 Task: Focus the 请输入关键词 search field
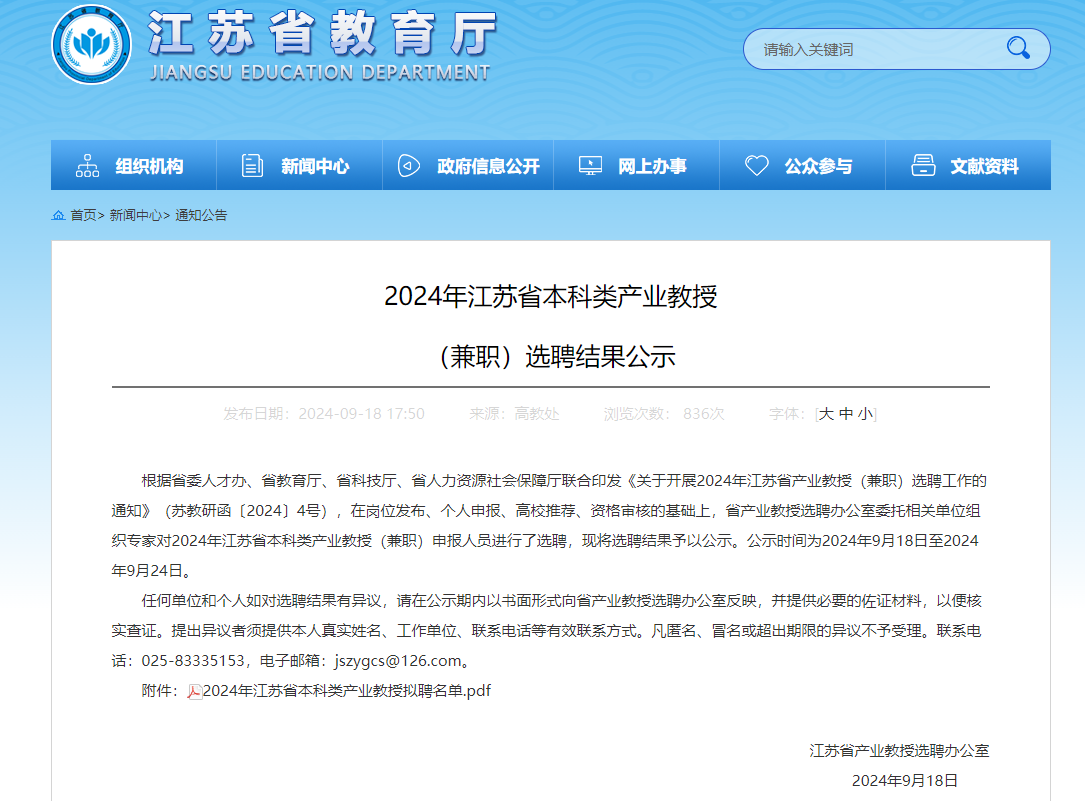point(870,49)
